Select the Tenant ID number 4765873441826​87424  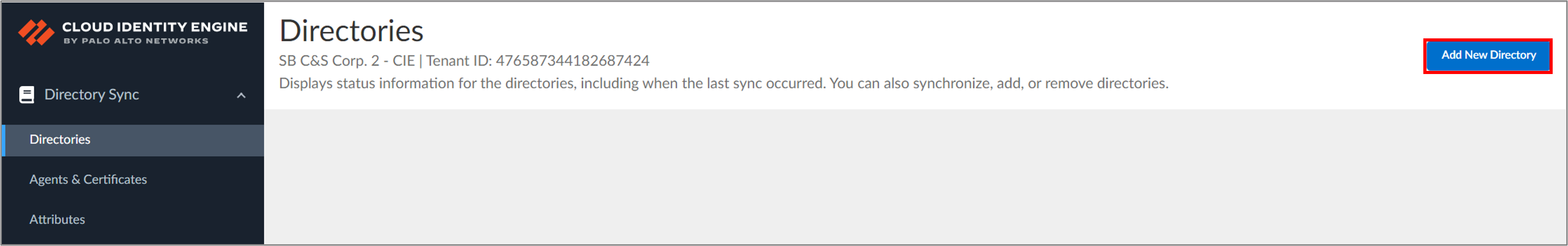[572, 61]
